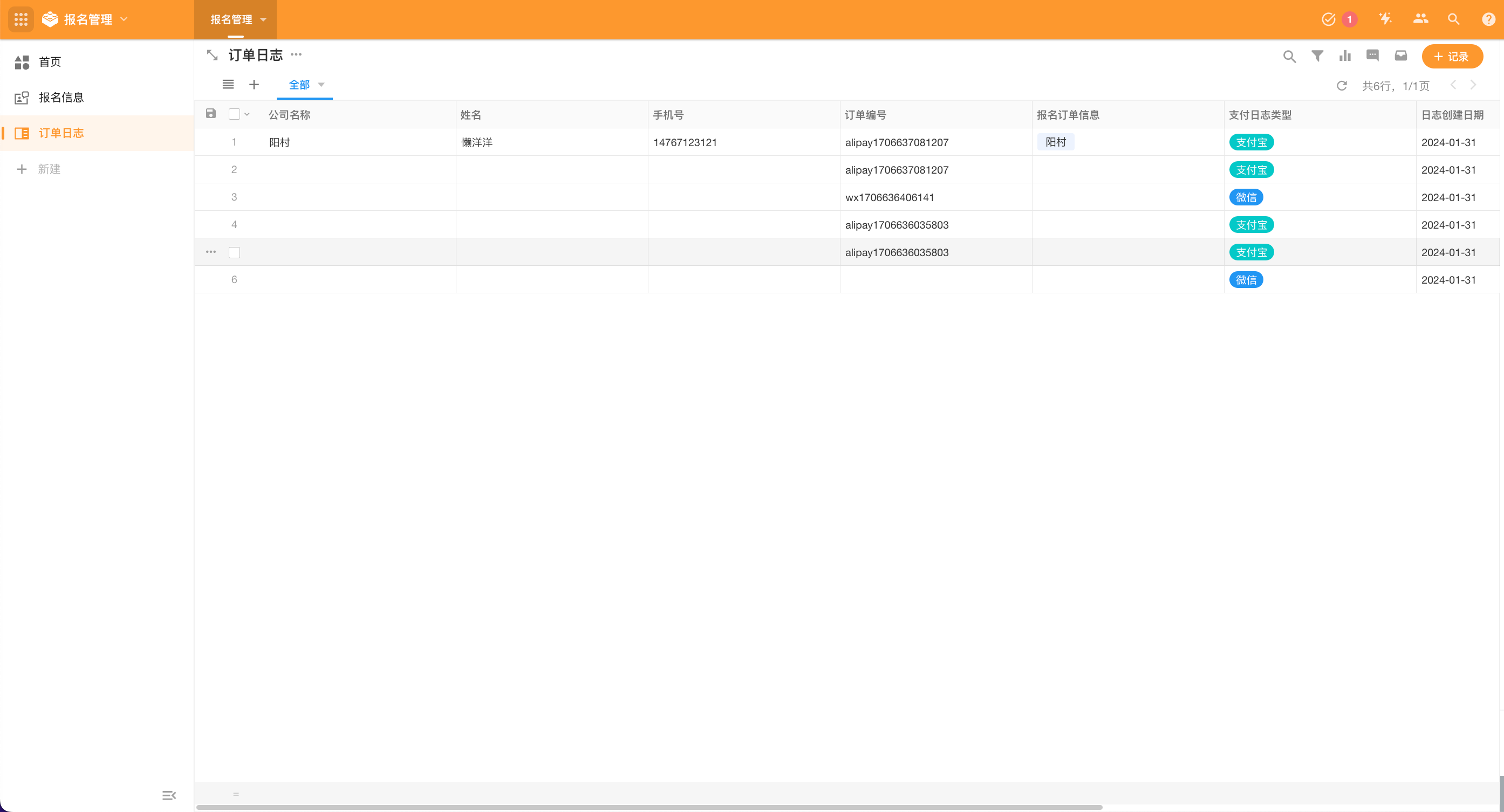Open the app grid launcher icon
Viewport: 1504px width, 812px height.
pyautogui.click(x=21, y=19)
